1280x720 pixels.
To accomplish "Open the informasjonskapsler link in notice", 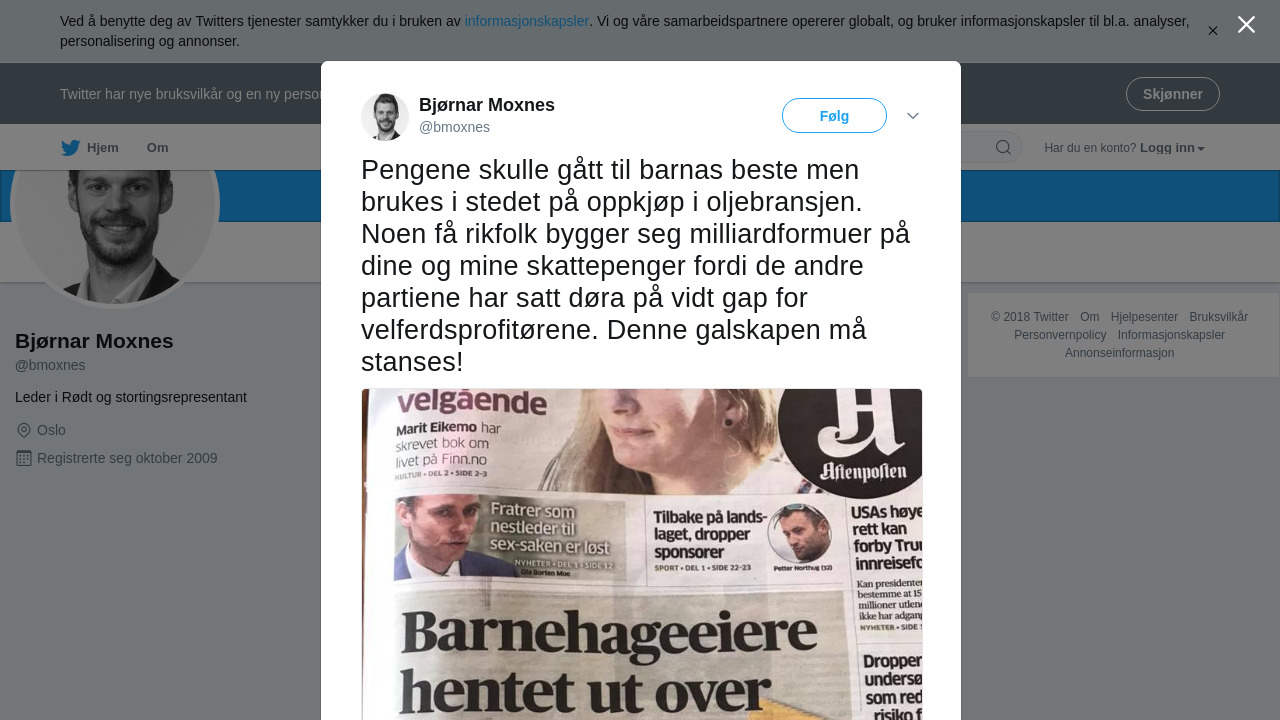I will coord(527,21).
